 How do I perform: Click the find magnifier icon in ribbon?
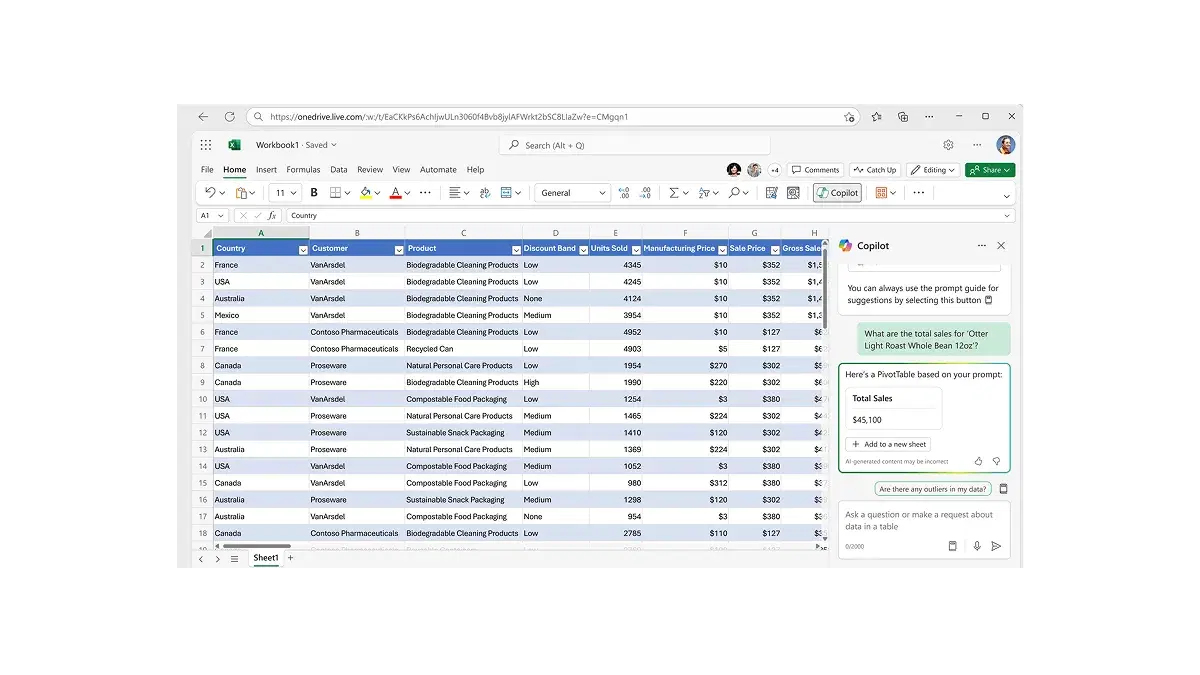coord(735,193)
